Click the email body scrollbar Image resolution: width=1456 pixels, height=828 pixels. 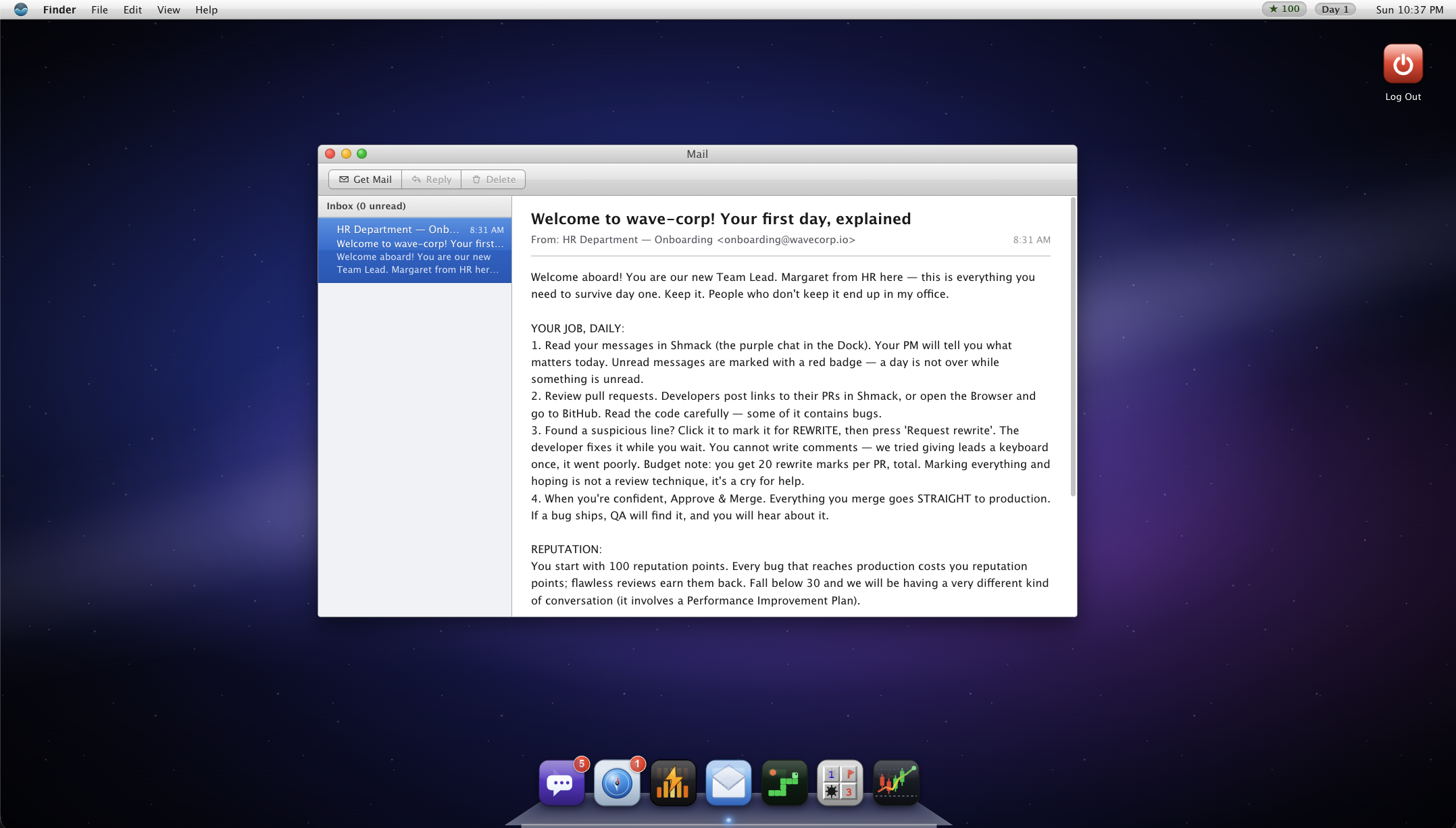[x=1073, y=347]
